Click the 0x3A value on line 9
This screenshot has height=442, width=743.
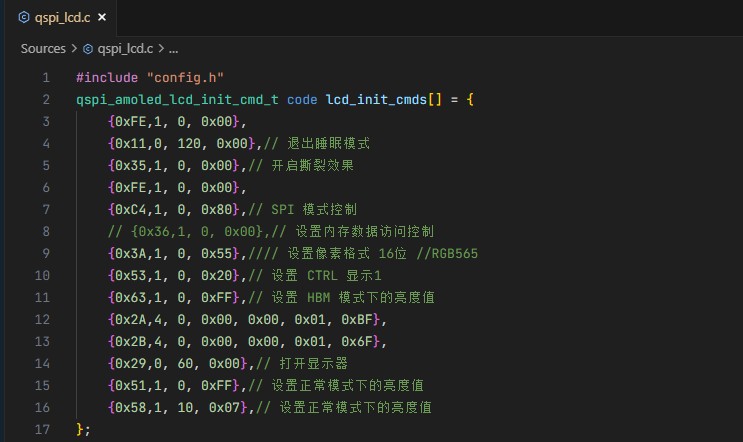[x=130, y=253]
